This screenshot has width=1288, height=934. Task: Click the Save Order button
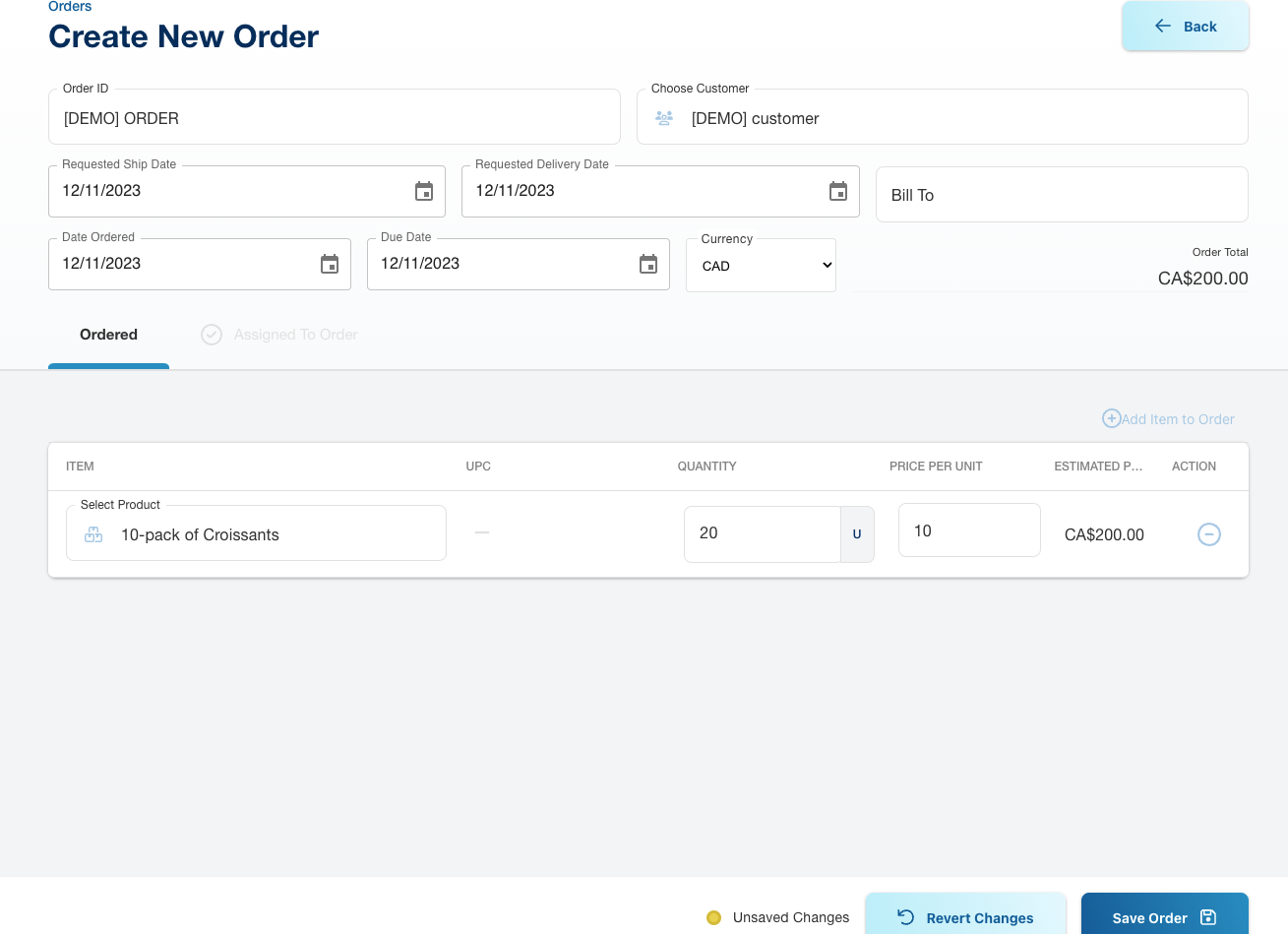1164,917
